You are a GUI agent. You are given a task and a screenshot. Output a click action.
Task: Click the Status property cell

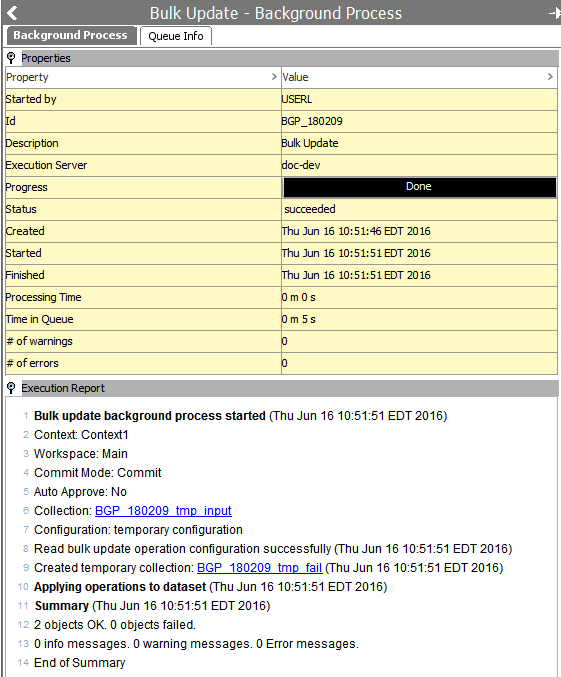[143, 209]
